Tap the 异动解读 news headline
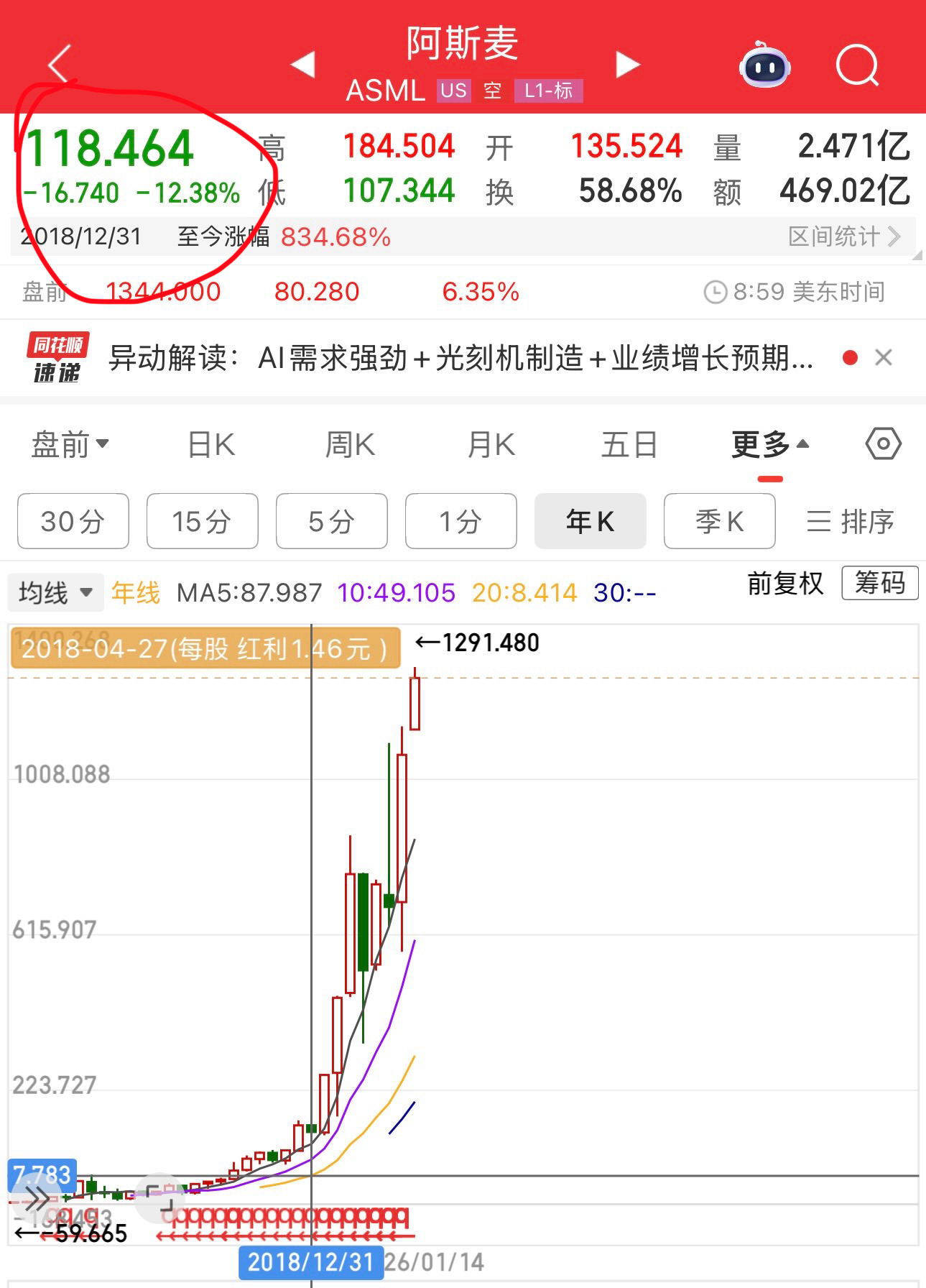Image resolution: width=926 pixels, height=1288 pixels. (x=460, y=357)
